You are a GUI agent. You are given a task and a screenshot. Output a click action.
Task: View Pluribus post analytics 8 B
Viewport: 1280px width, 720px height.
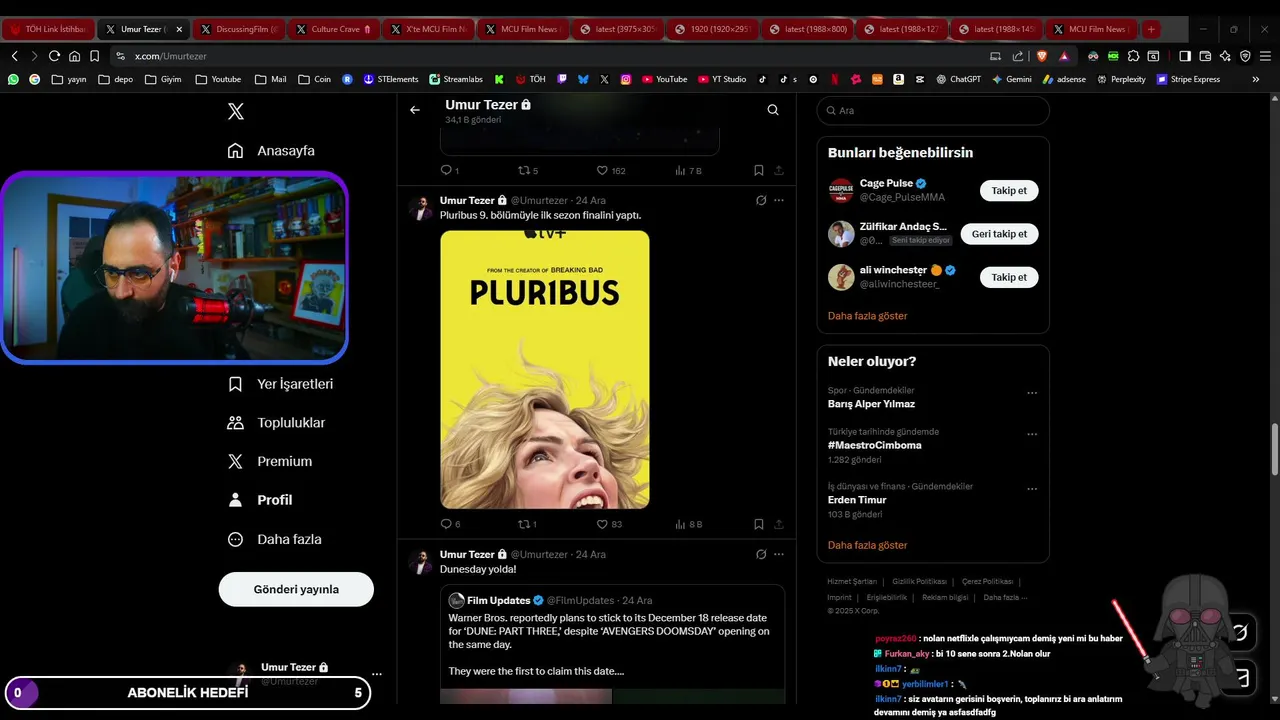click(689, 524)
